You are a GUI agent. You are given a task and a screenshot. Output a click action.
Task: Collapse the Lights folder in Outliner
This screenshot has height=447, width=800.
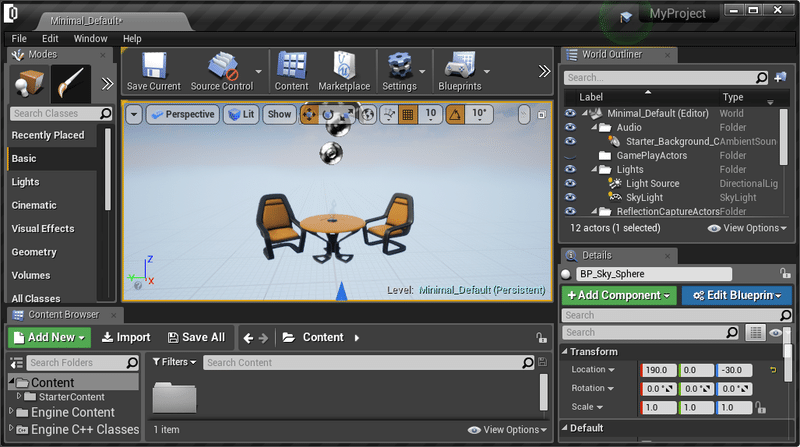point(594,169)
